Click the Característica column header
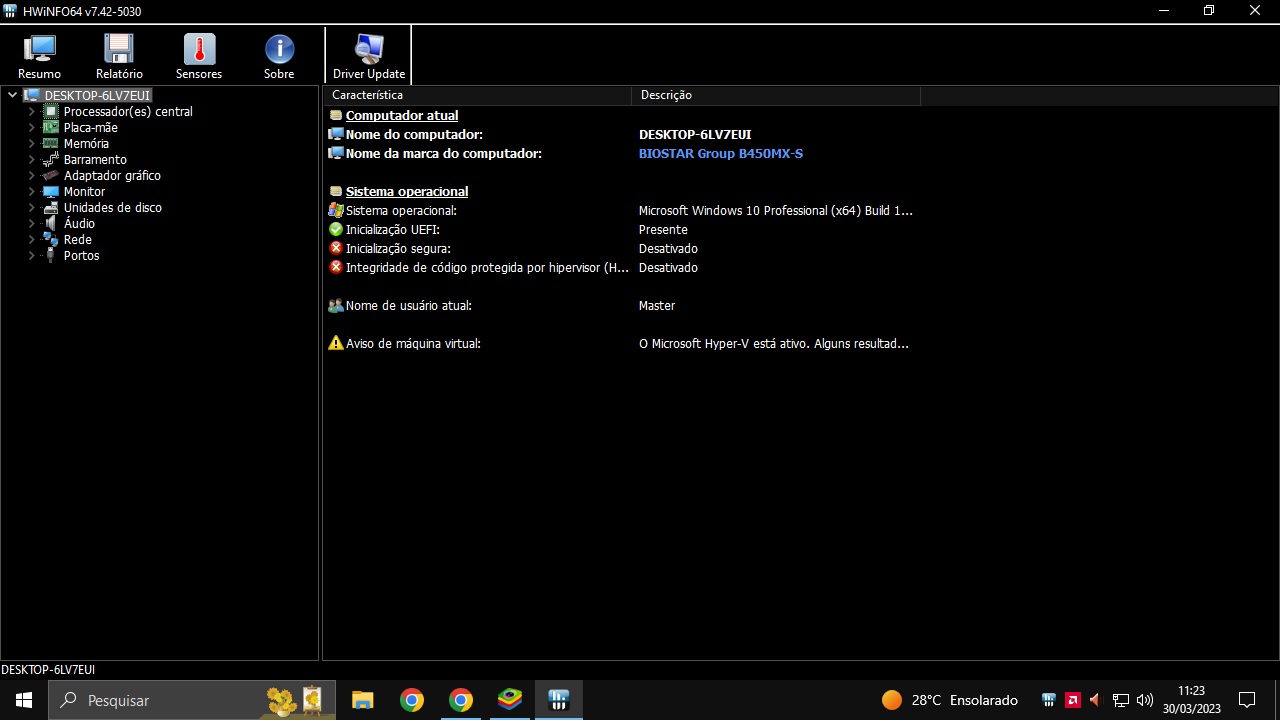 tap(477, 95)
